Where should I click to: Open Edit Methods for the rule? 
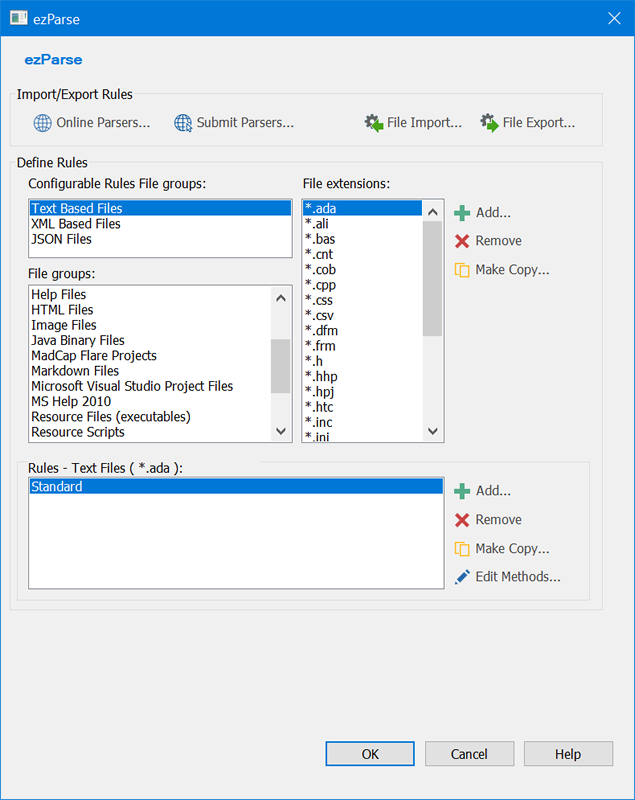point(507,577)
